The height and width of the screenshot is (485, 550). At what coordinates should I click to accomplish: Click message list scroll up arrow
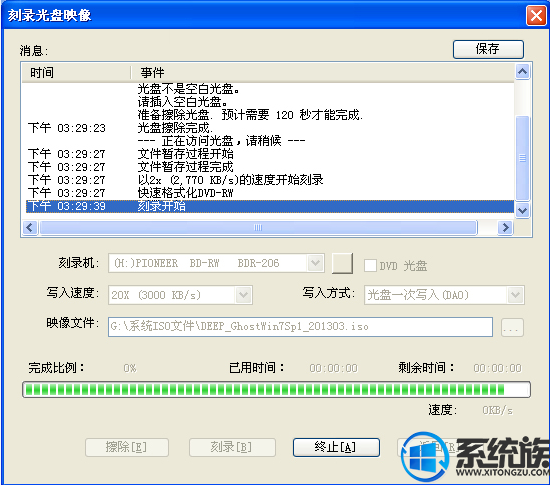[522, 72]
